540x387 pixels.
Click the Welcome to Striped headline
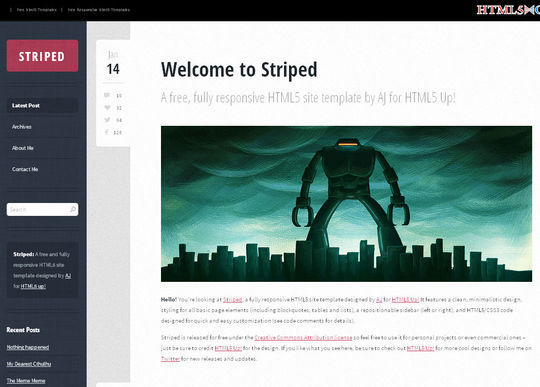[239, 70]
